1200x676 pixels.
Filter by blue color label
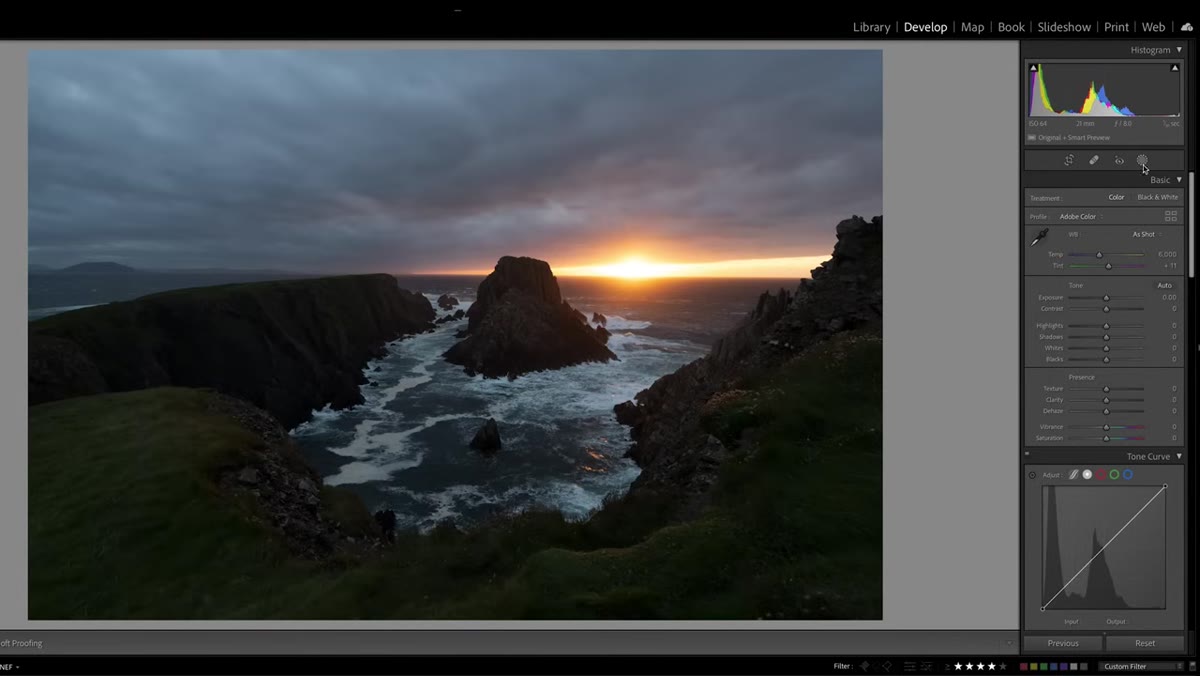point(1054,666)
